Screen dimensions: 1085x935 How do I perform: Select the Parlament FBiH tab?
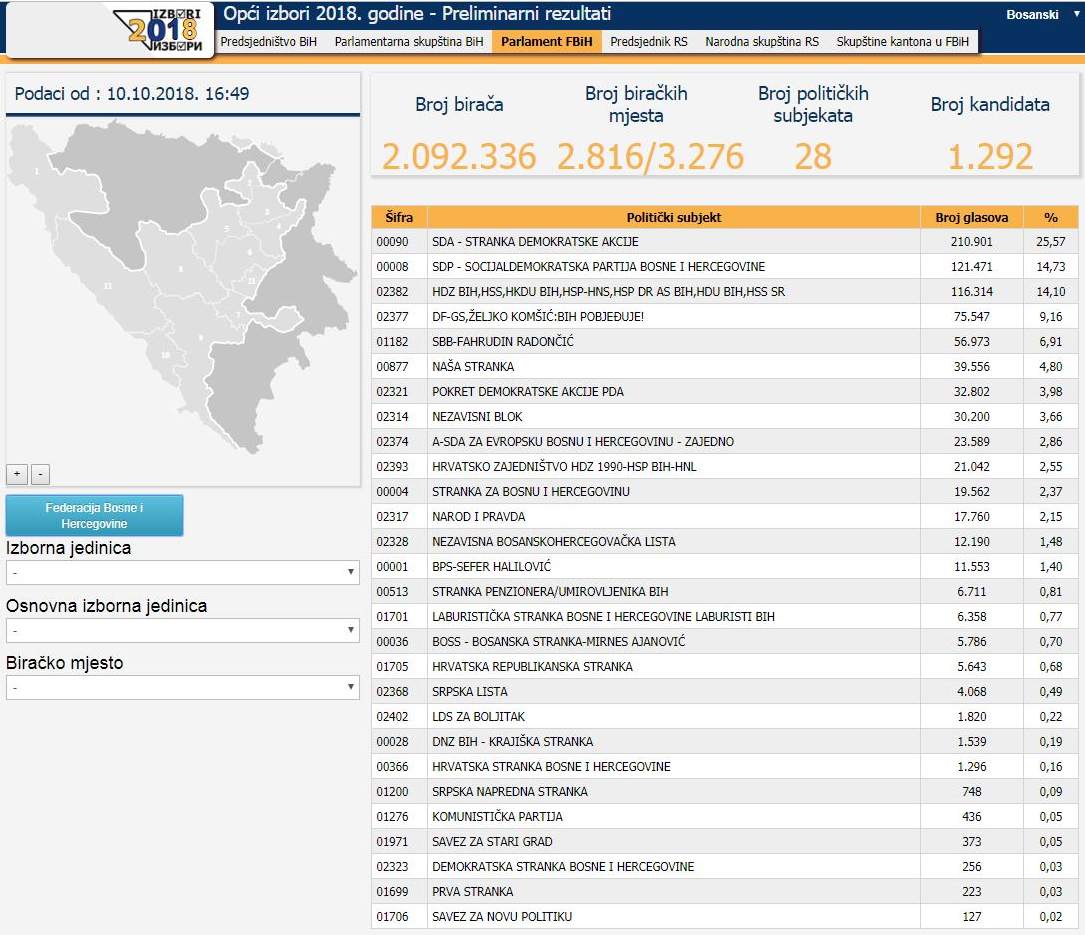[546, 42]
